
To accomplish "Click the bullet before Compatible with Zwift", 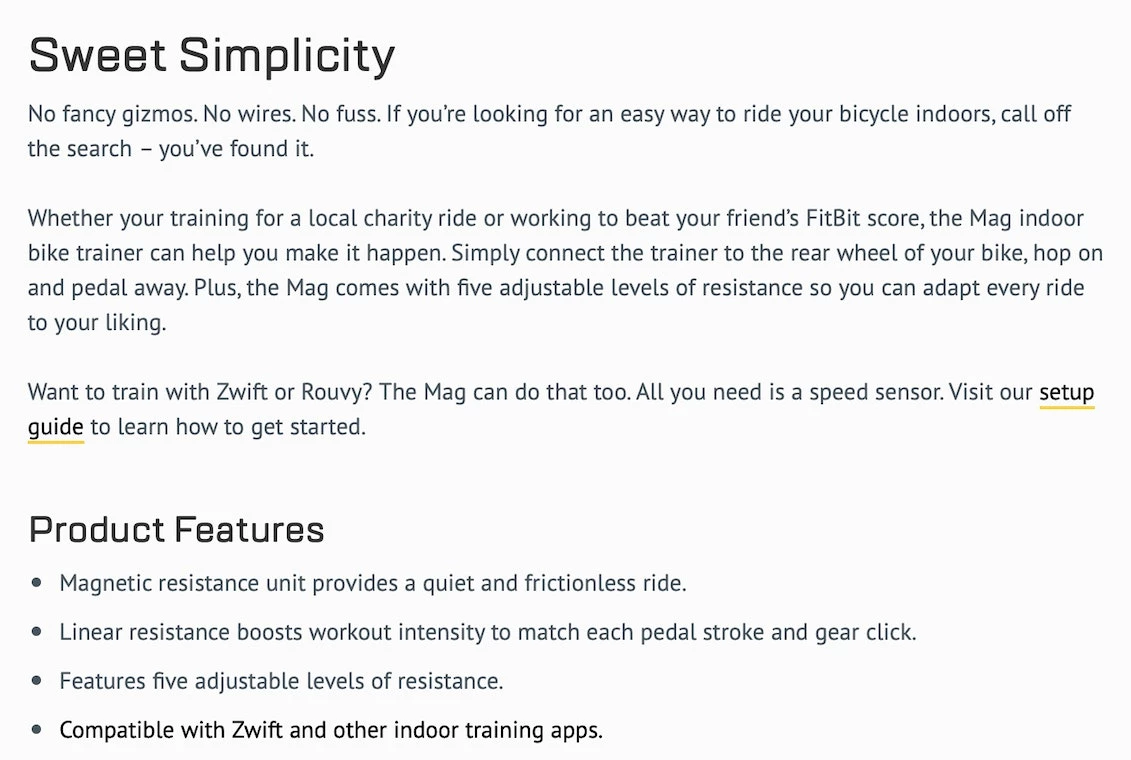I will 37,730.
